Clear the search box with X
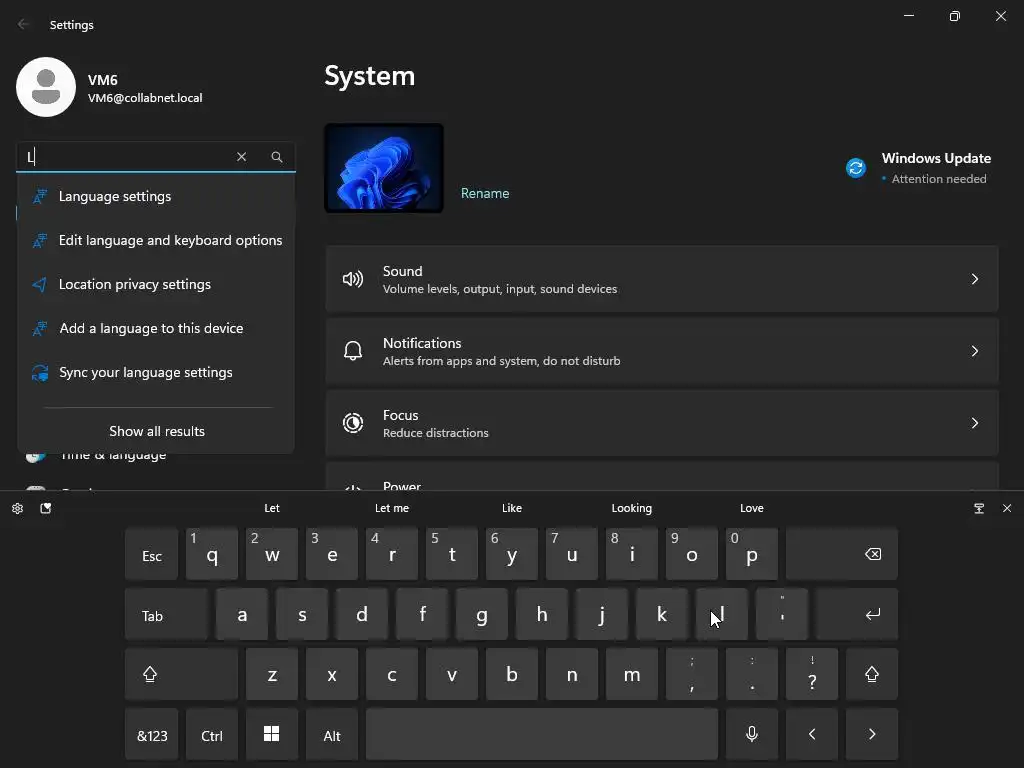The image size is (1024, 768). [242, 157]
